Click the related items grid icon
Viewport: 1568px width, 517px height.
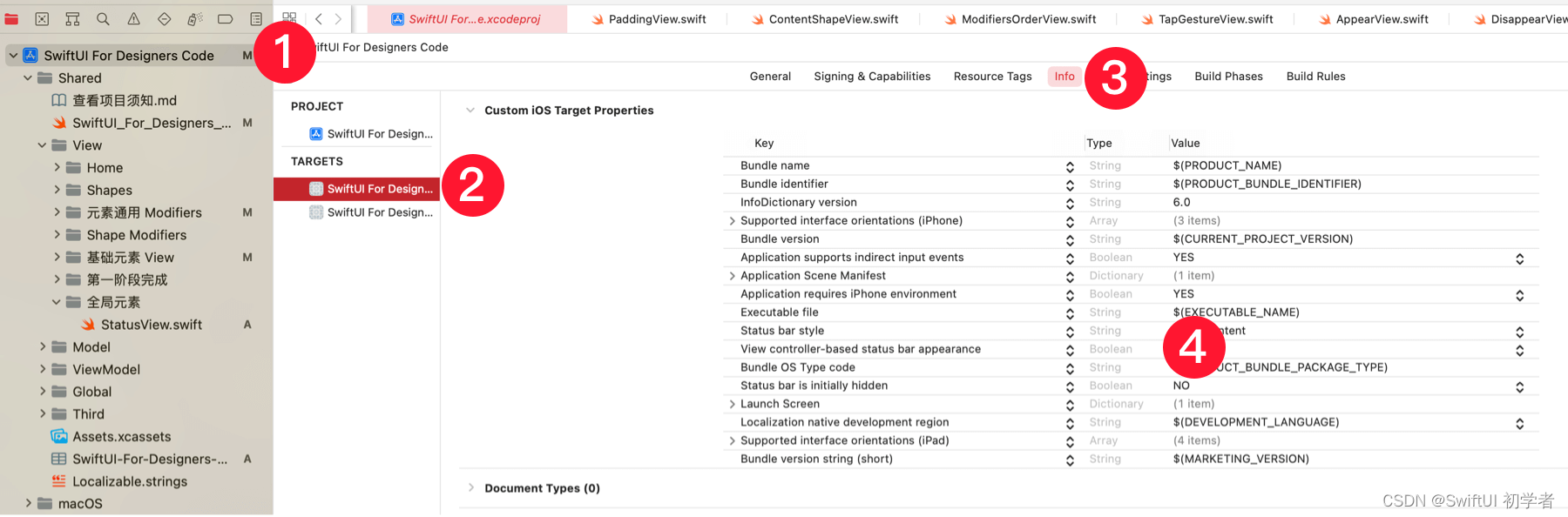coord(289,18)
